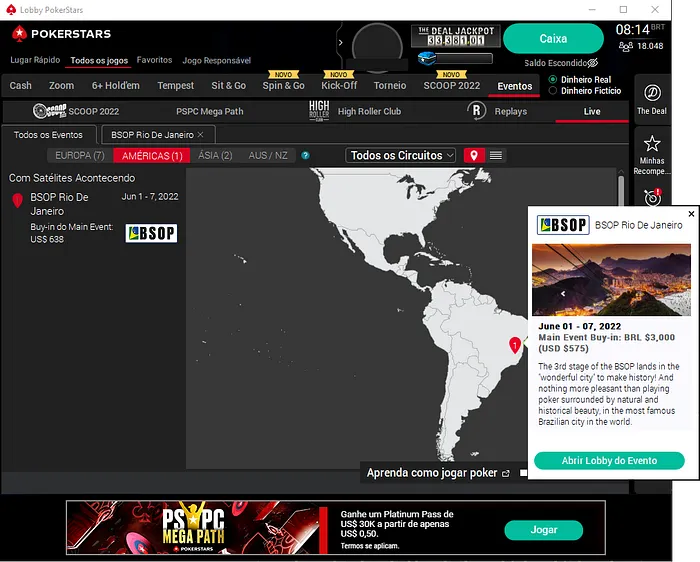Click previous arrow on Rio photo
This screenshot has width=700, height=562.
coord(563,293)
